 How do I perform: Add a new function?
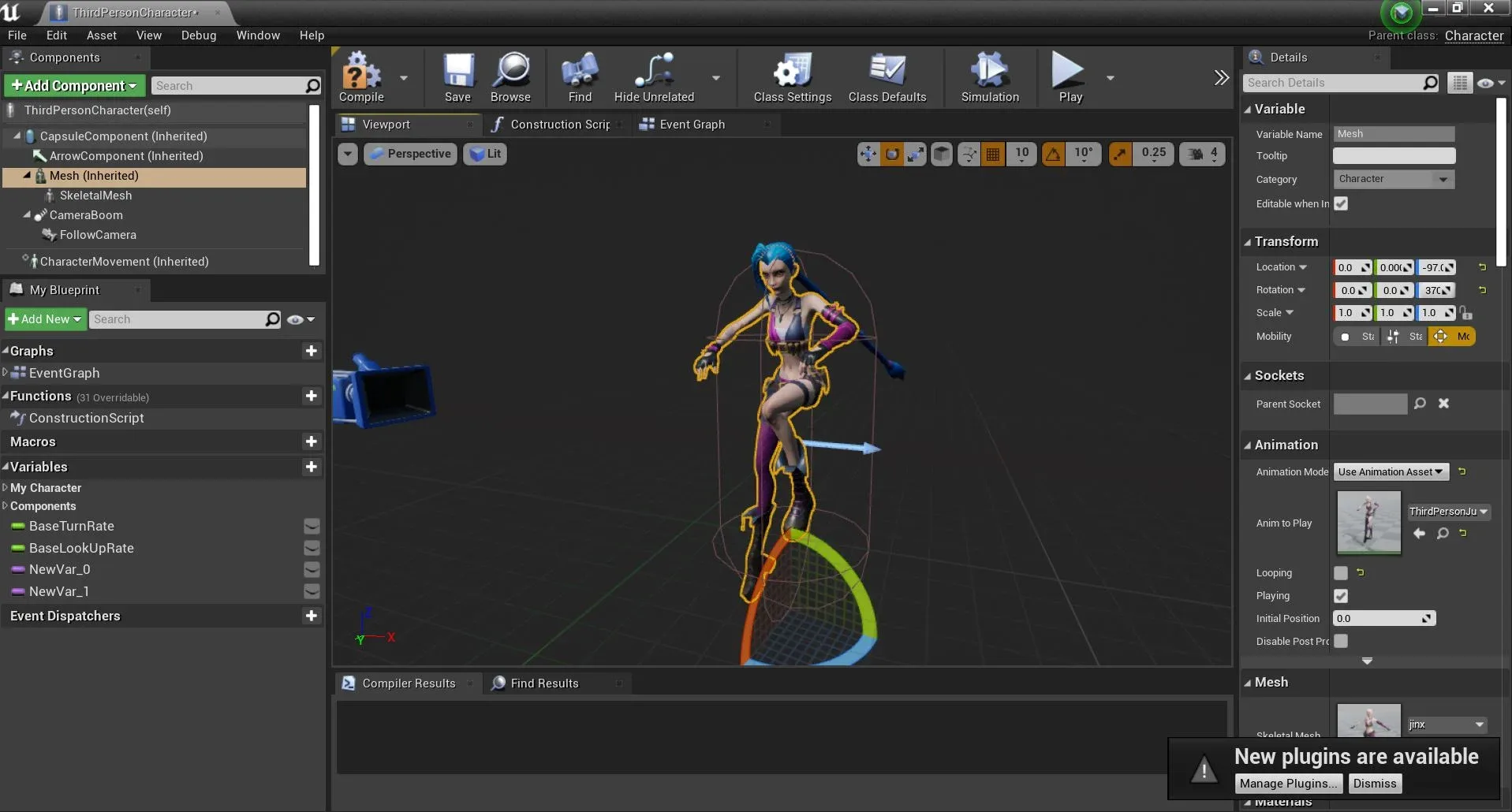tap(312, 396)
